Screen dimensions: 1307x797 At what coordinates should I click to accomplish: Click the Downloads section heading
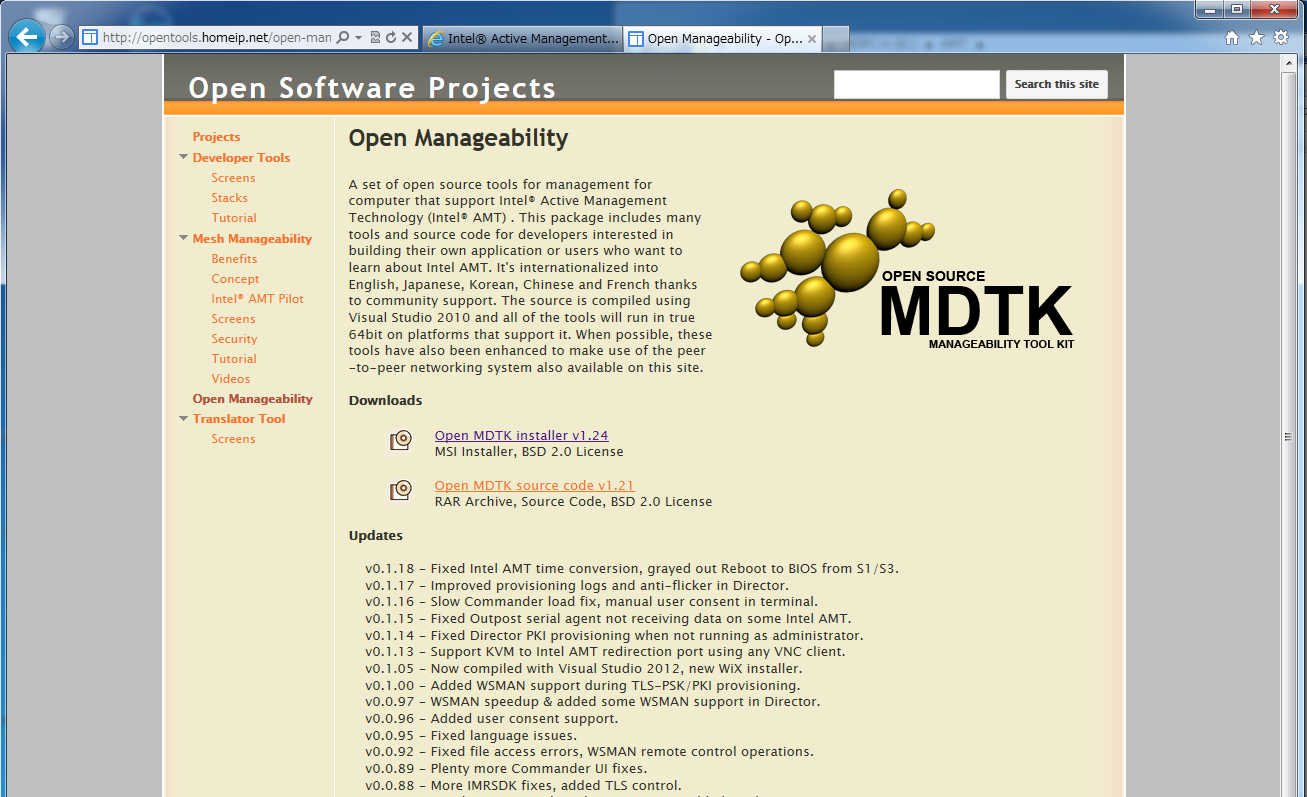pyautogui.click(x=385, y=401)
